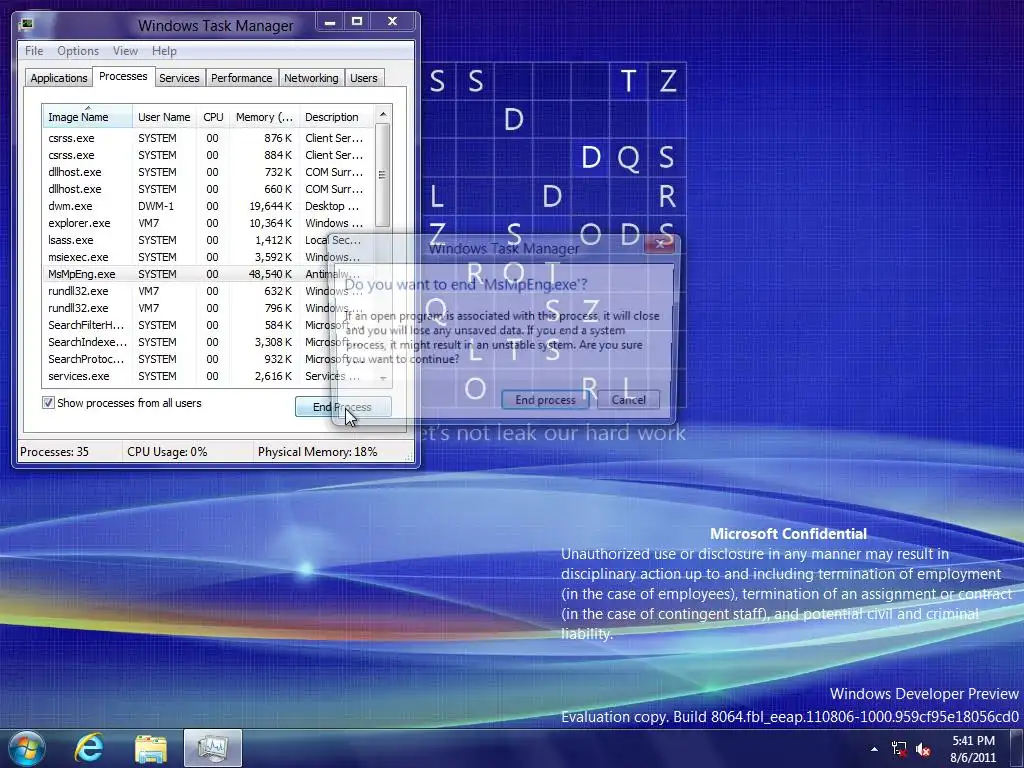Click Physical Memory: 18% status entry
Viewport: 1024px width, 768px height.
pos(317,452)
